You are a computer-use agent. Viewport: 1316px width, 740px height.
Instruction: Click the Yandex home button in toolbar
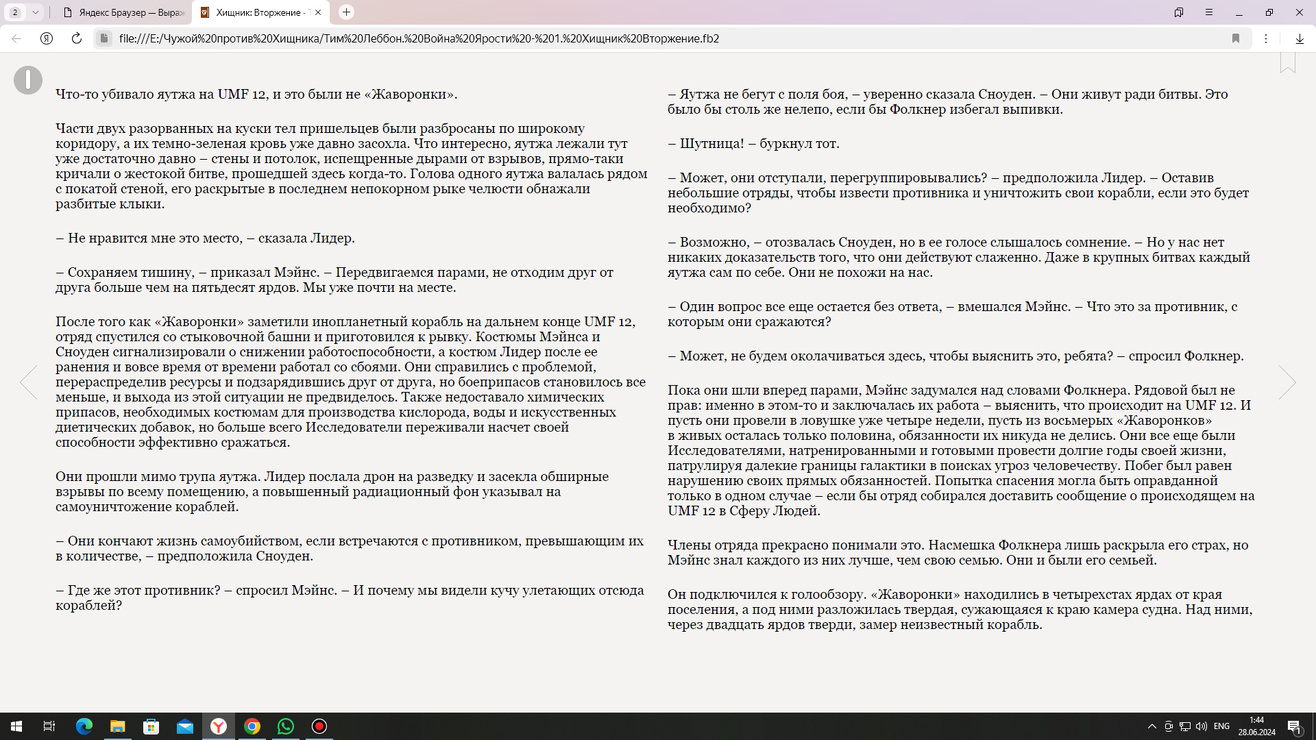click(x=46, y=38)
